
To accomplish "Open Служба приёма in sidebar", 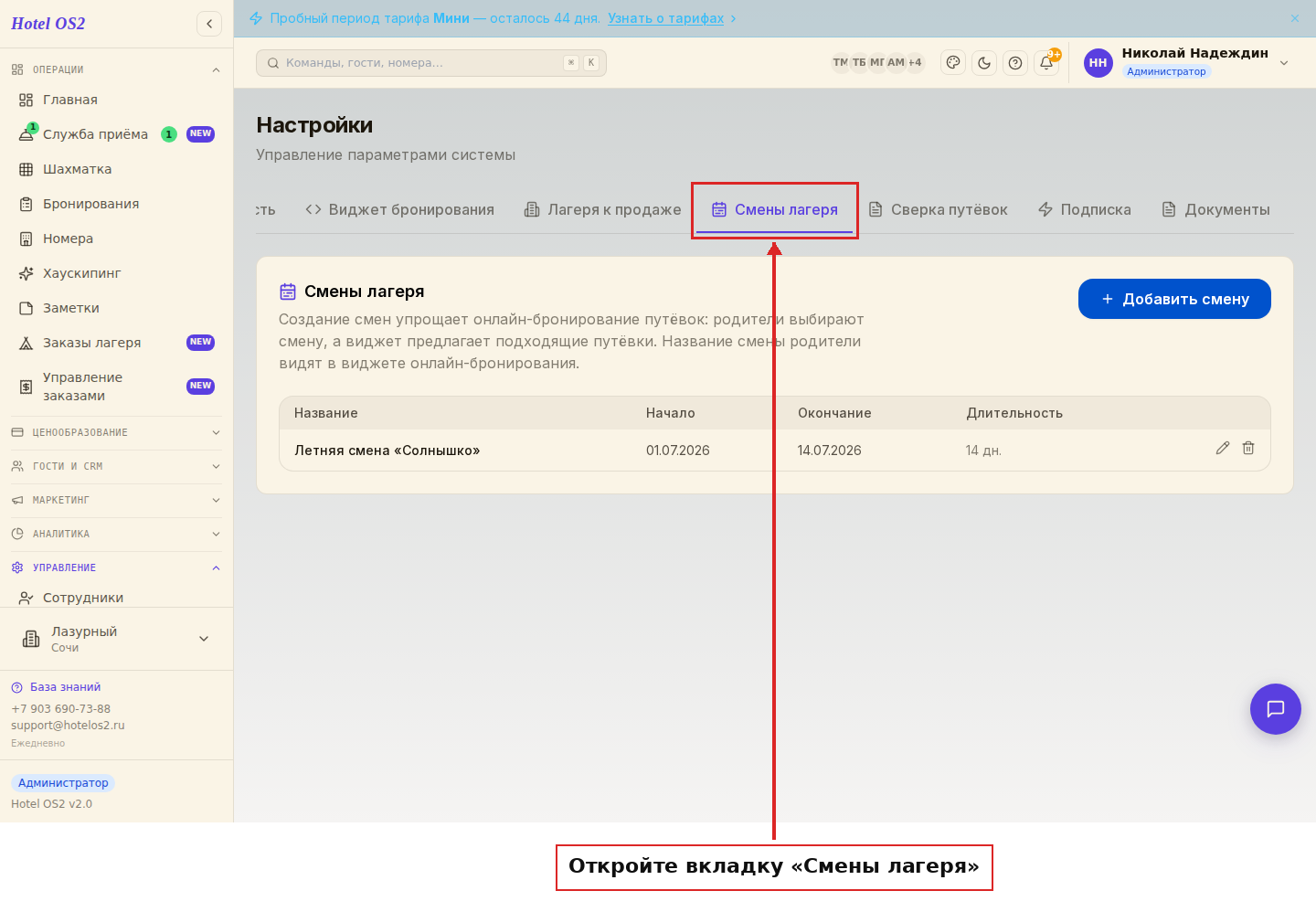I will point(116,134).
